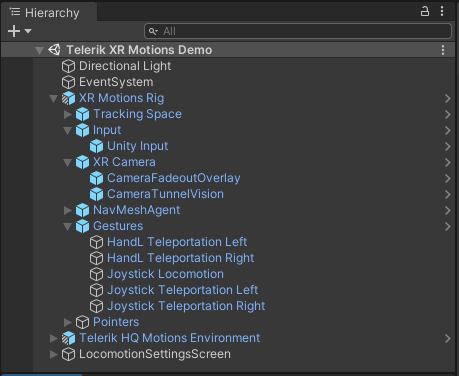Collapse the XR Motions Rig node

53,98
